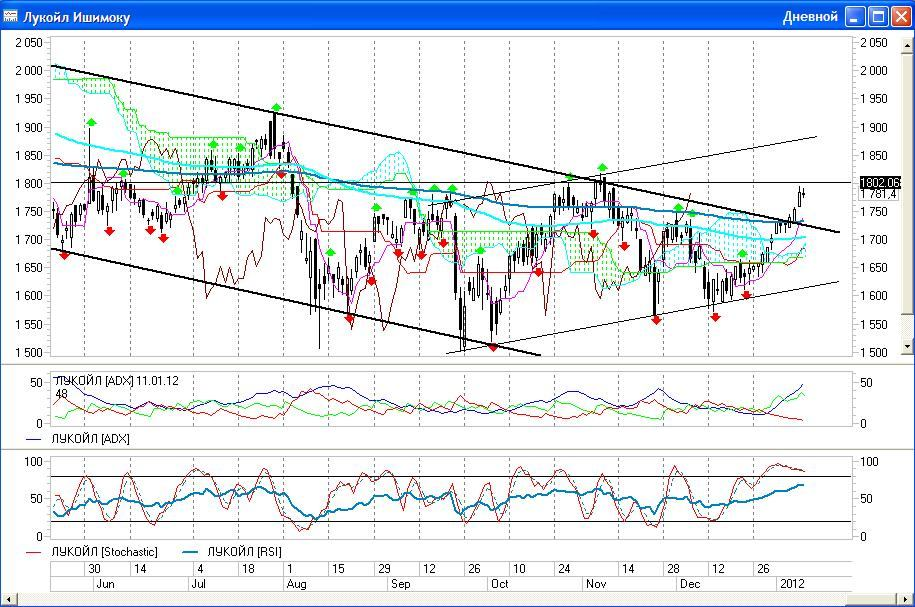This screenshot has height=607, width=915.
Task: Click the date label 30 on the time axis
Action: click(x=94, y=568)
